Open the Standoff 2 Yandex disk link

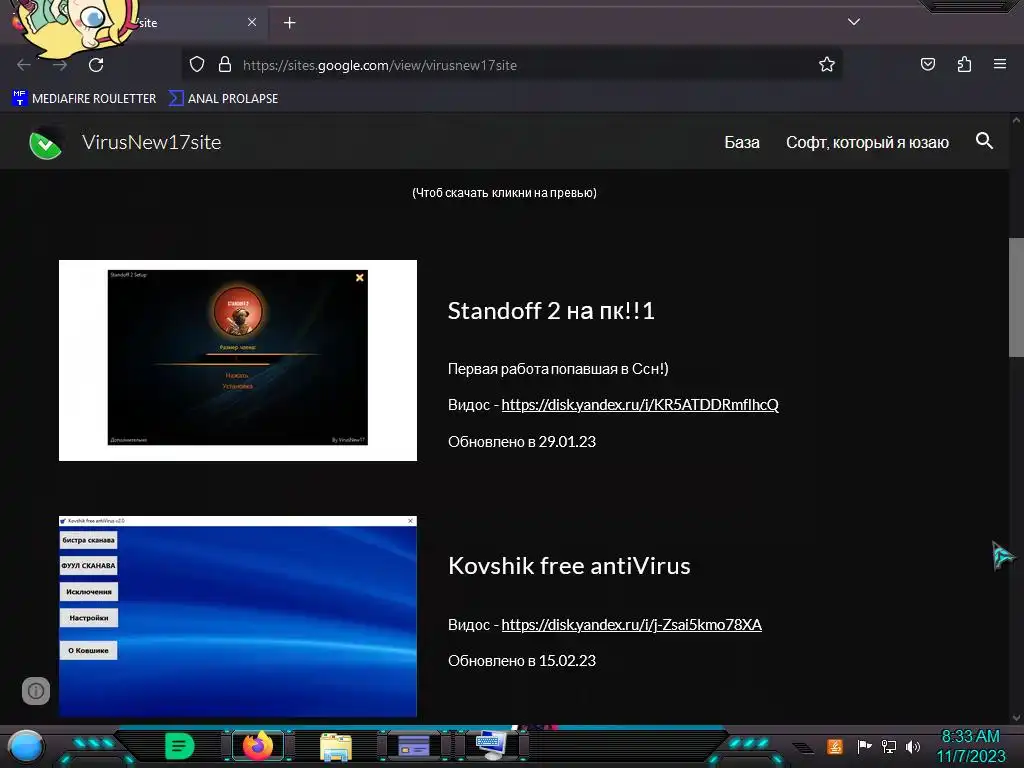click(640, 405)
